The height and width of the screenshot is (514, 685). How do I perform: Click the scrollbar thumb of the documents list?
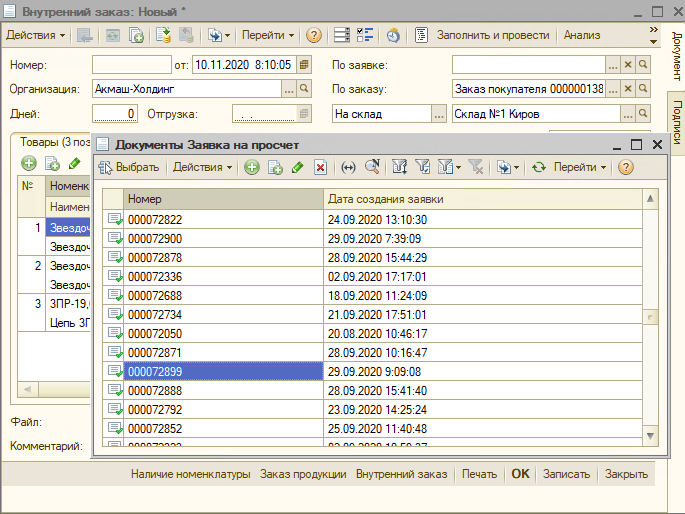tap(650, 317)
